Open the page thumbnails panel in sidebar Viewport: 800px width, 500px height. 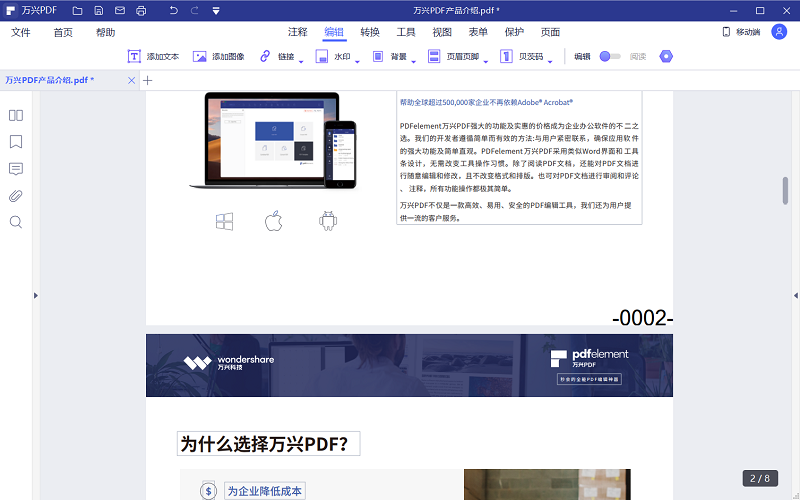pyautogui.click(x=16, y=115)
